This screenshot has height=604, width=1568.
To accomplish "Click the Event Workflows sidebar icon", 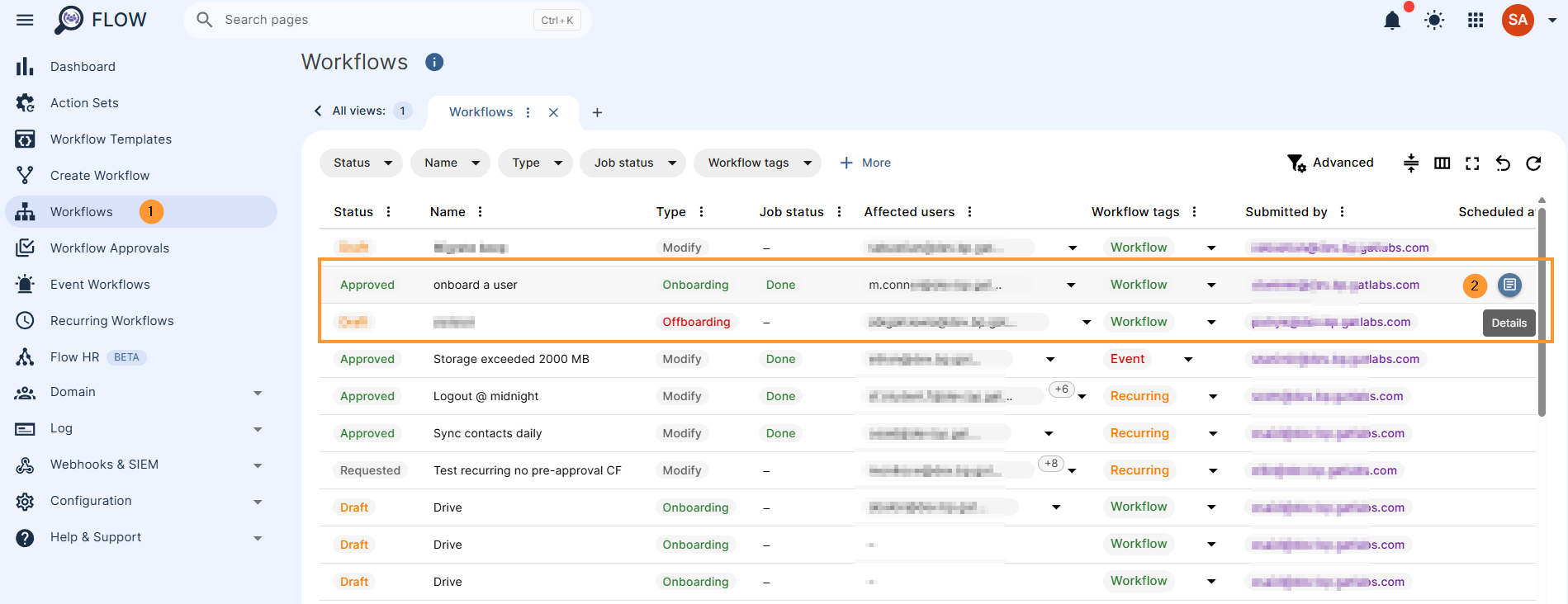I will (x=25, y=285).
